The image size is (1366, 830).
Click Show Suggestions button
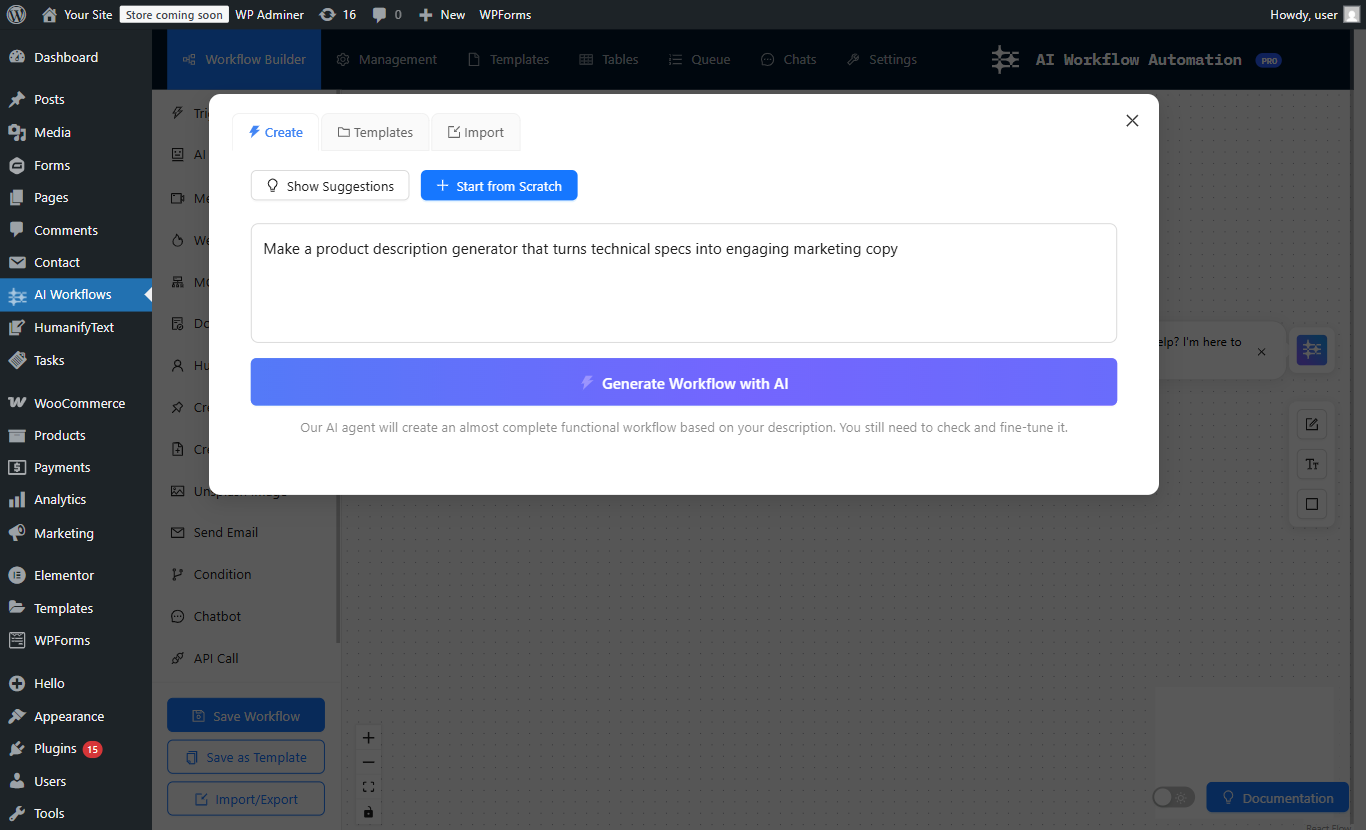pos(330,186)
